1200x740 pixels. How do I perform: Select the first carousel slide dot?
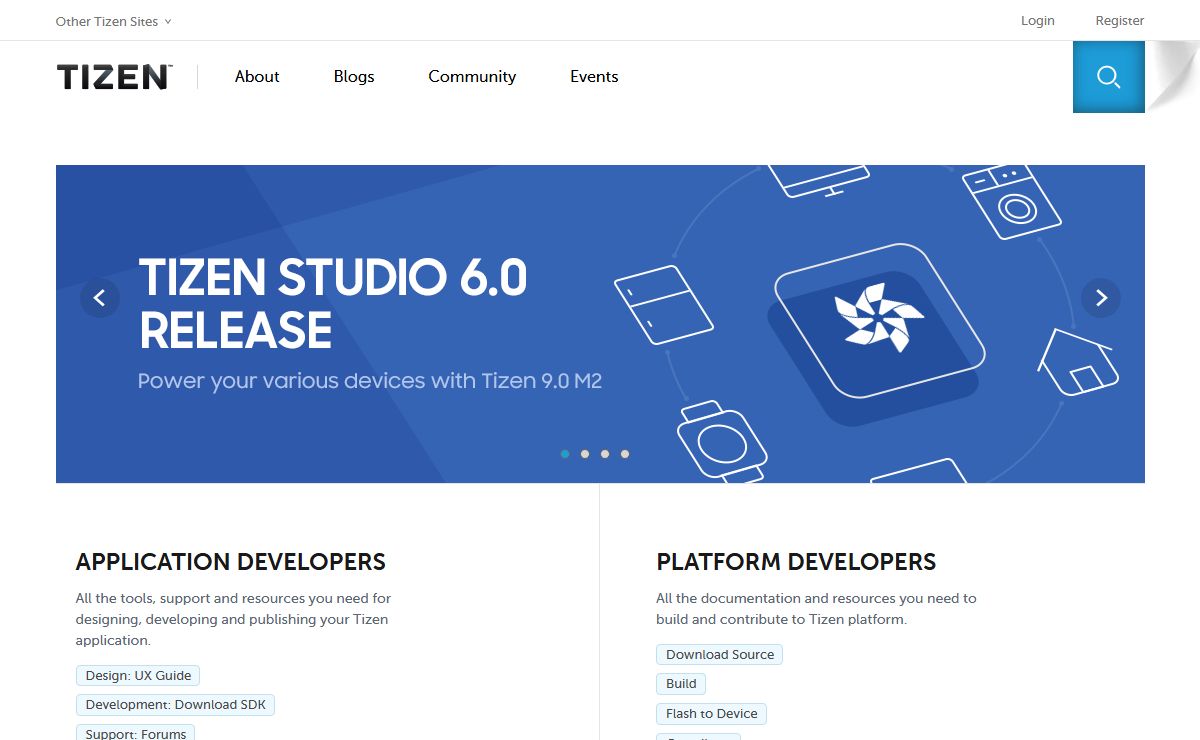565,454
